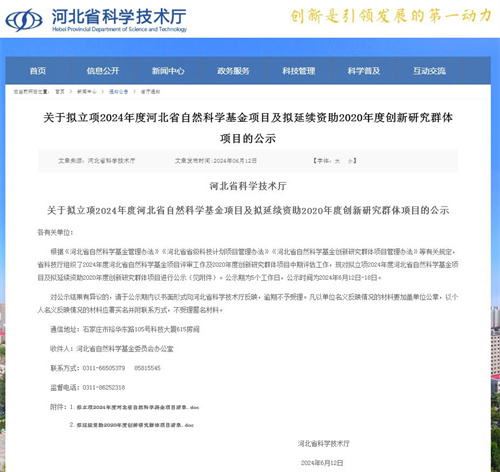Viewport: 500px width, 472px height.
Task: Click the golden slogan banner 创新是引领发展的第一动力
Action: pos(391,16)
